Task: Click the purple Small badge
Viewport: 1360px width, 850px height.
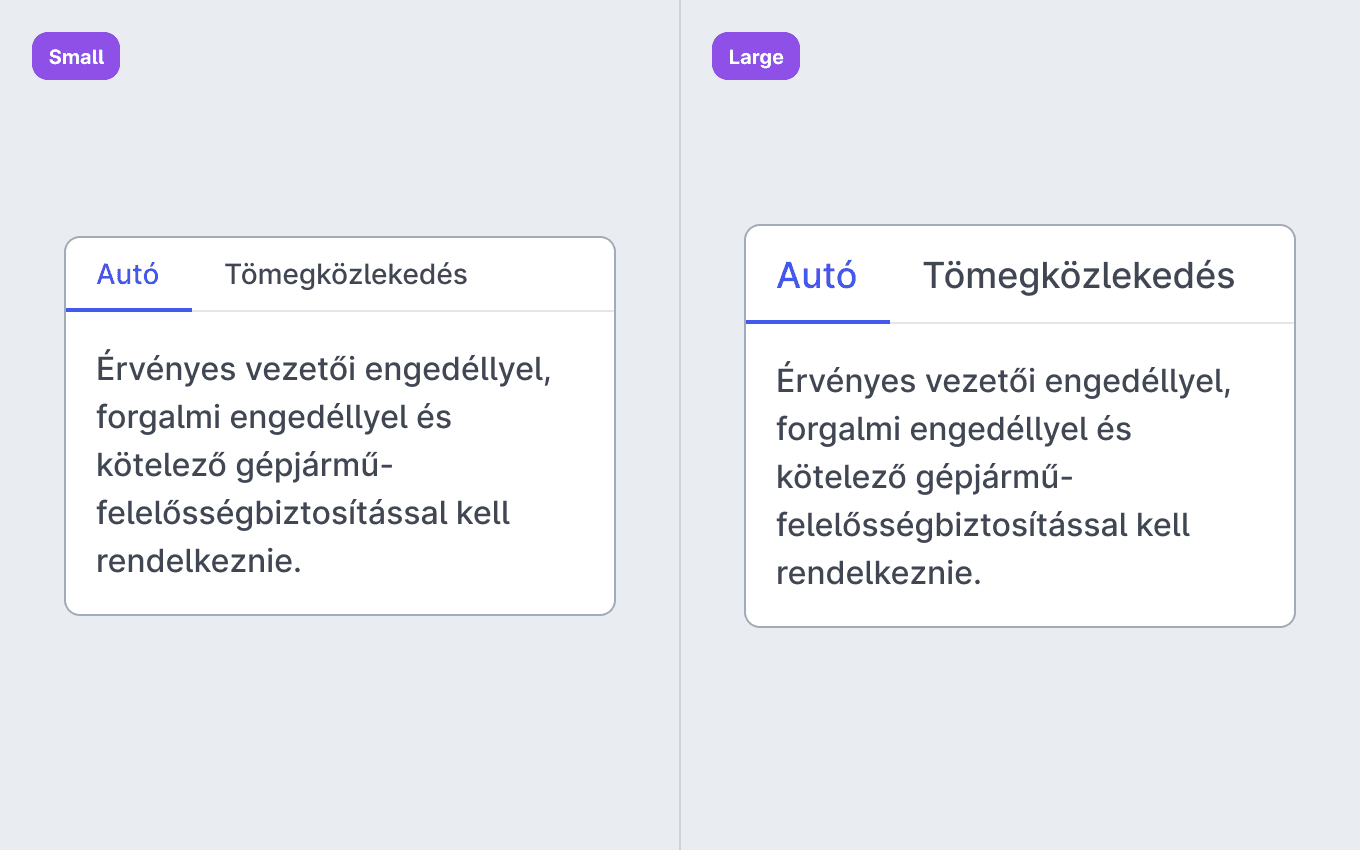Action: click(76, 56)
